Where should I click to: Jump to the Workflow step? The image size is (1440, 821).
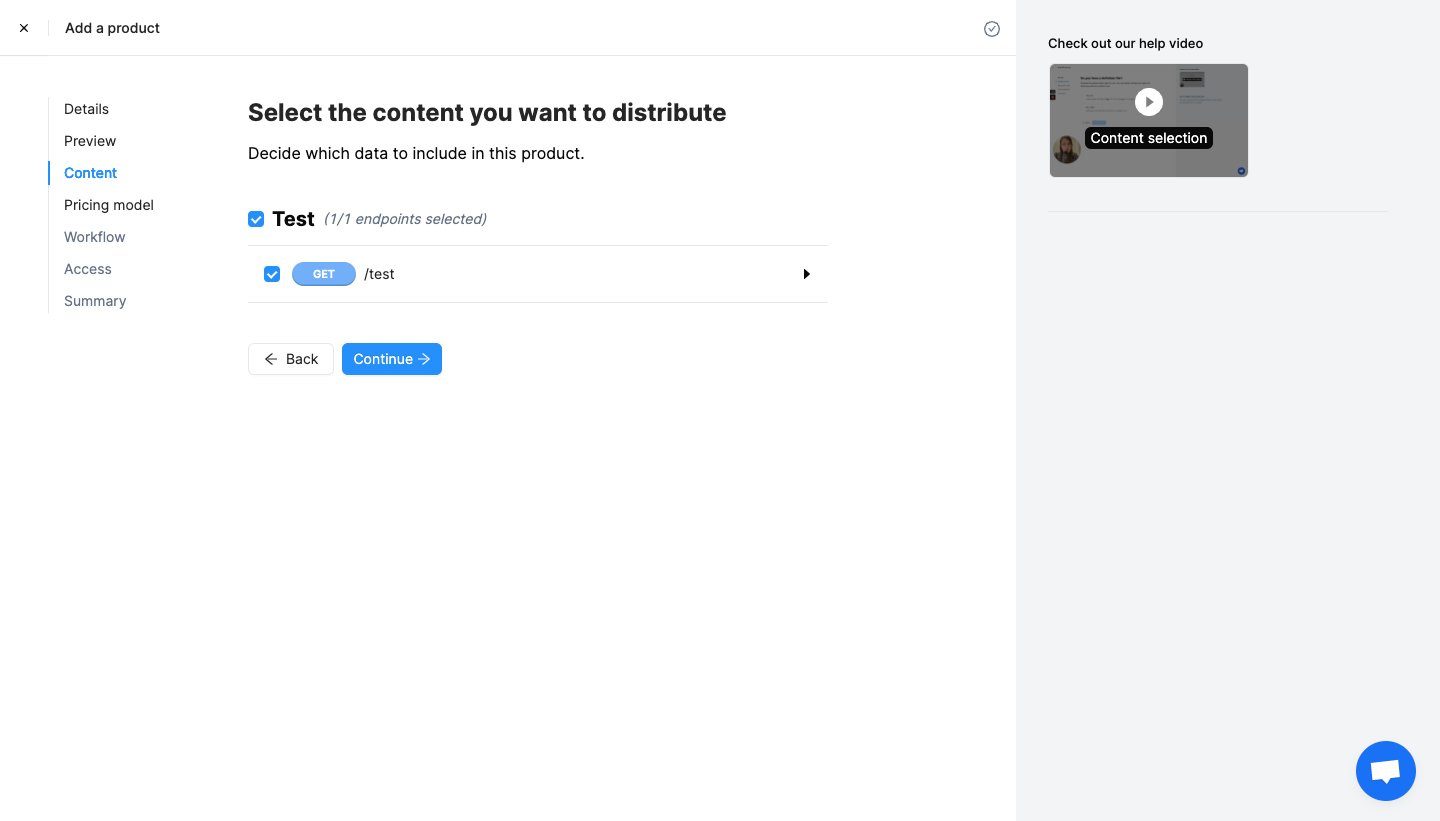95,237
